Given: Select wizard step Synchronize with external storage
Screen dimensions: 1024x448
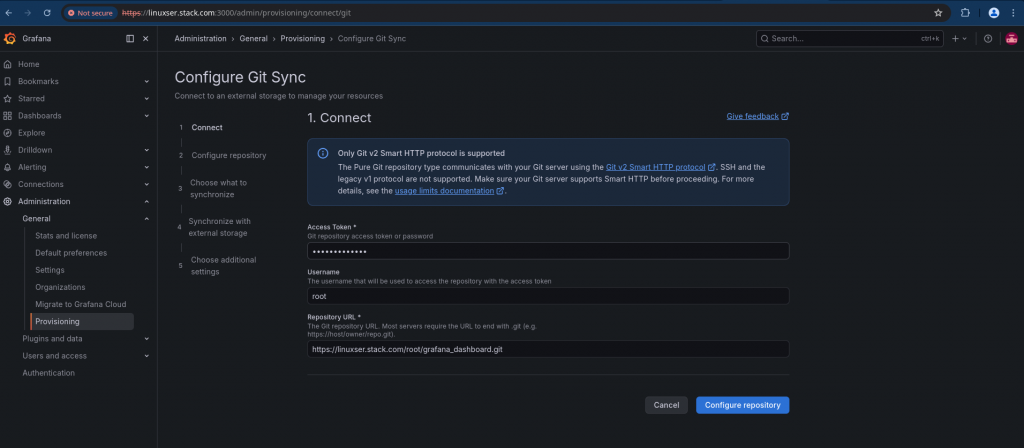Looking at the screenshot, I should 219,227.
